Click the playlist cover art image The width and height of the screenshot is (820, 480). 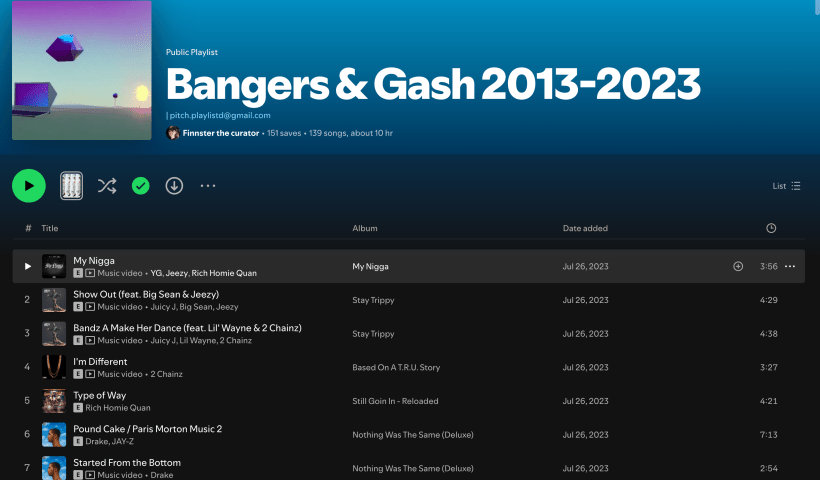point(82,70)
